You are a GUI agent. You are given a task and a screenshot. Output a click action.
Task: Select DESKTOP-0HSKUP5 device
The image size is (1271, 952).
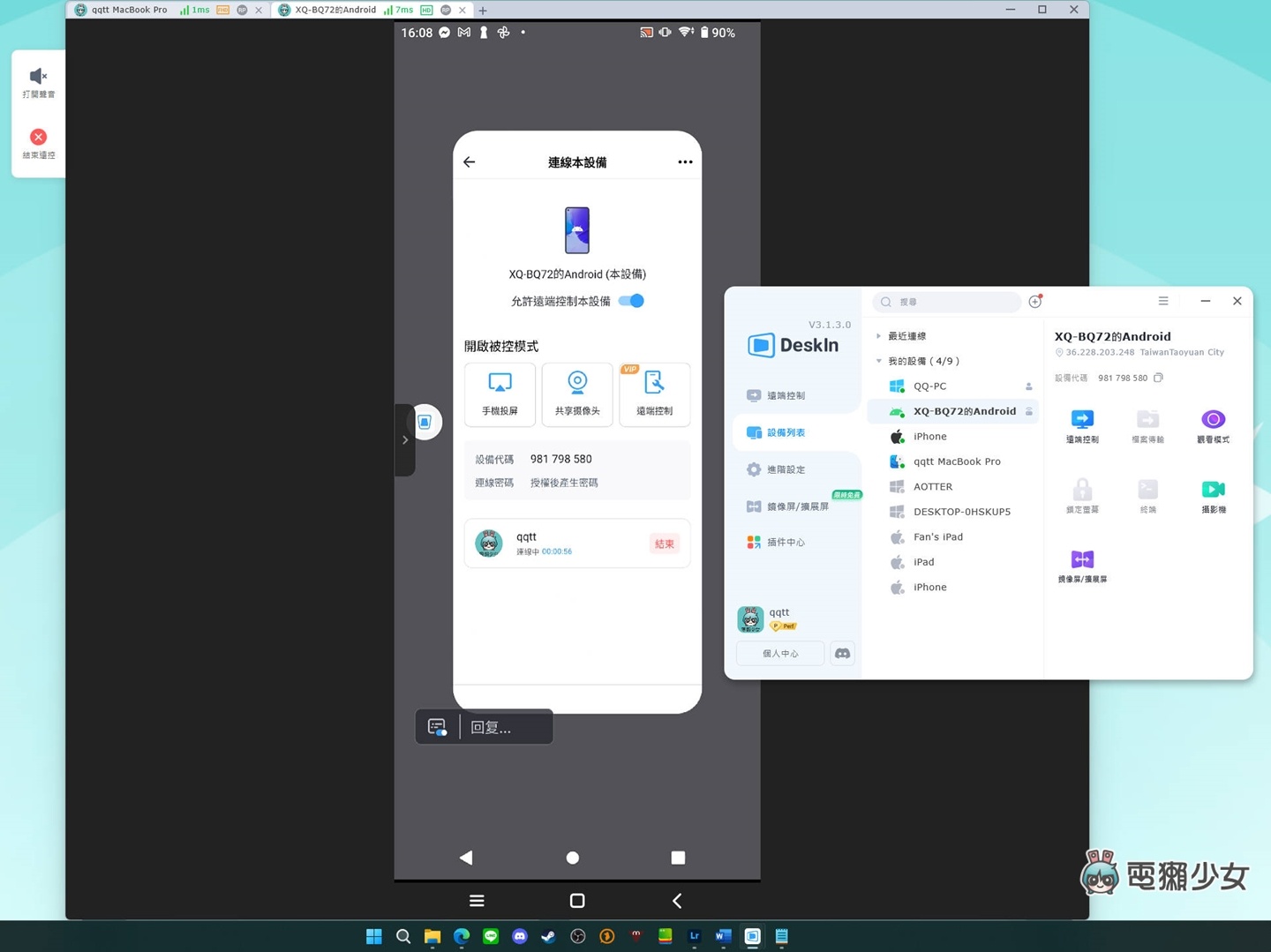[953, 512]
